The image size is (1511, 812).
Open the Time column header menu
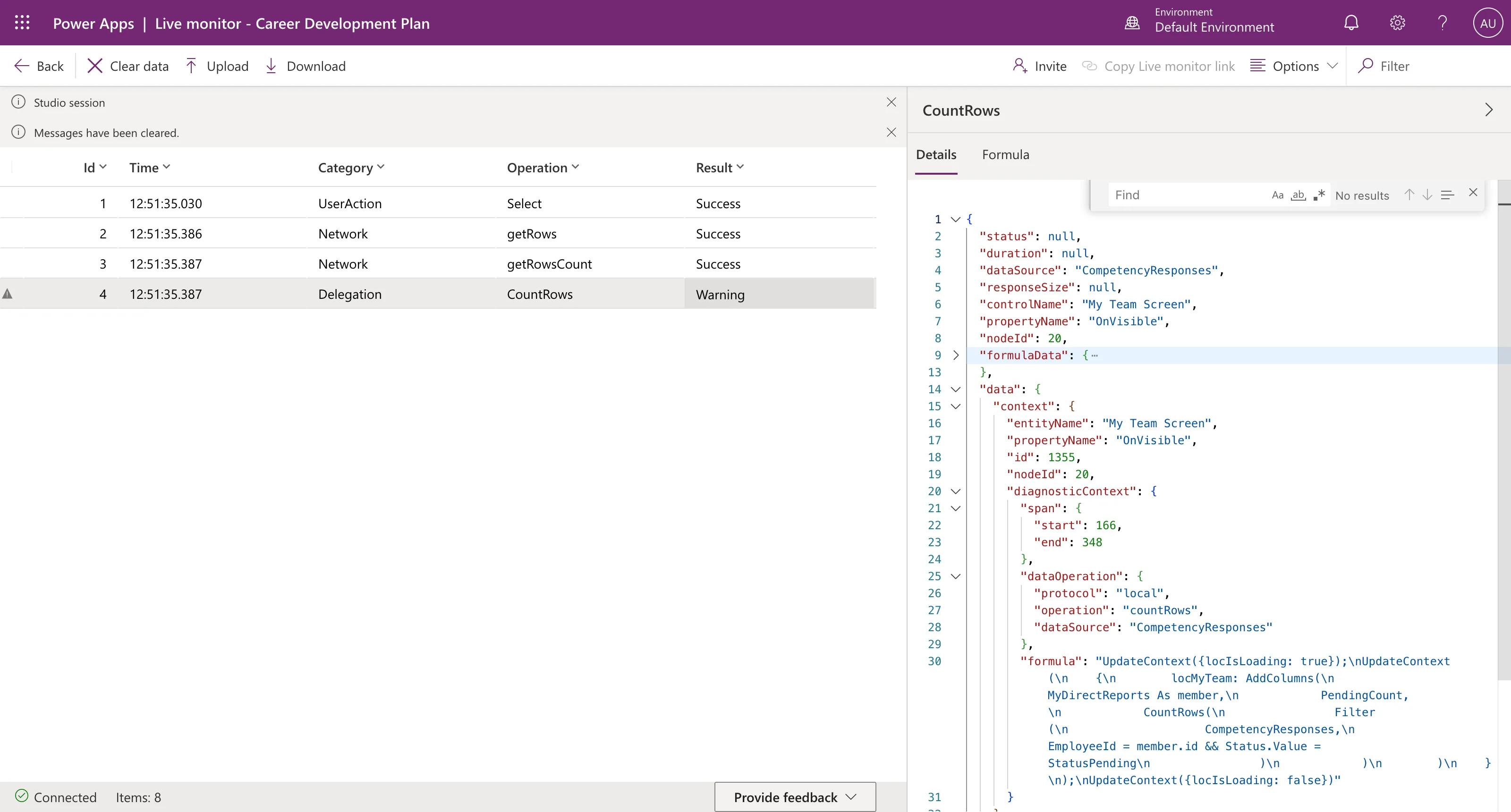(150, 168)
